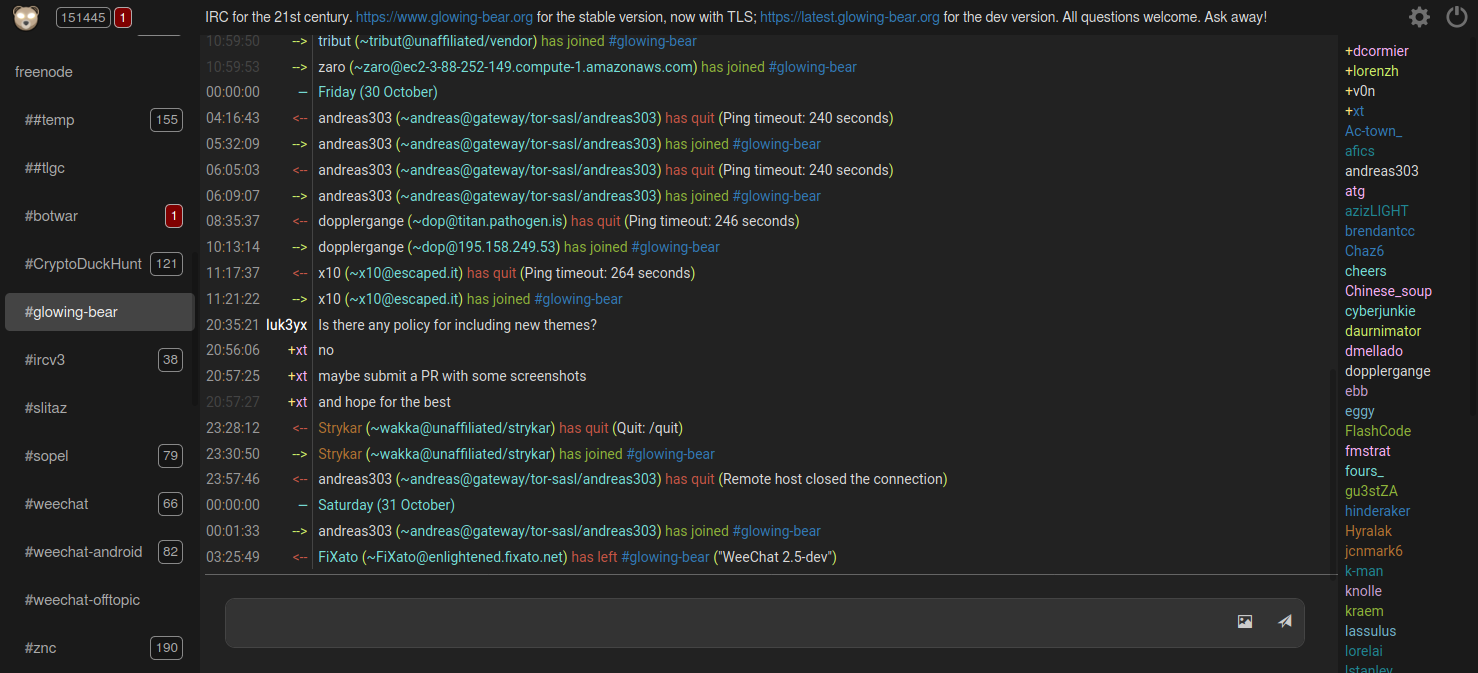This screenshot has width=1478, height=673.
Task: Open settings with the gear icon
Action: tap(1419, 17)
